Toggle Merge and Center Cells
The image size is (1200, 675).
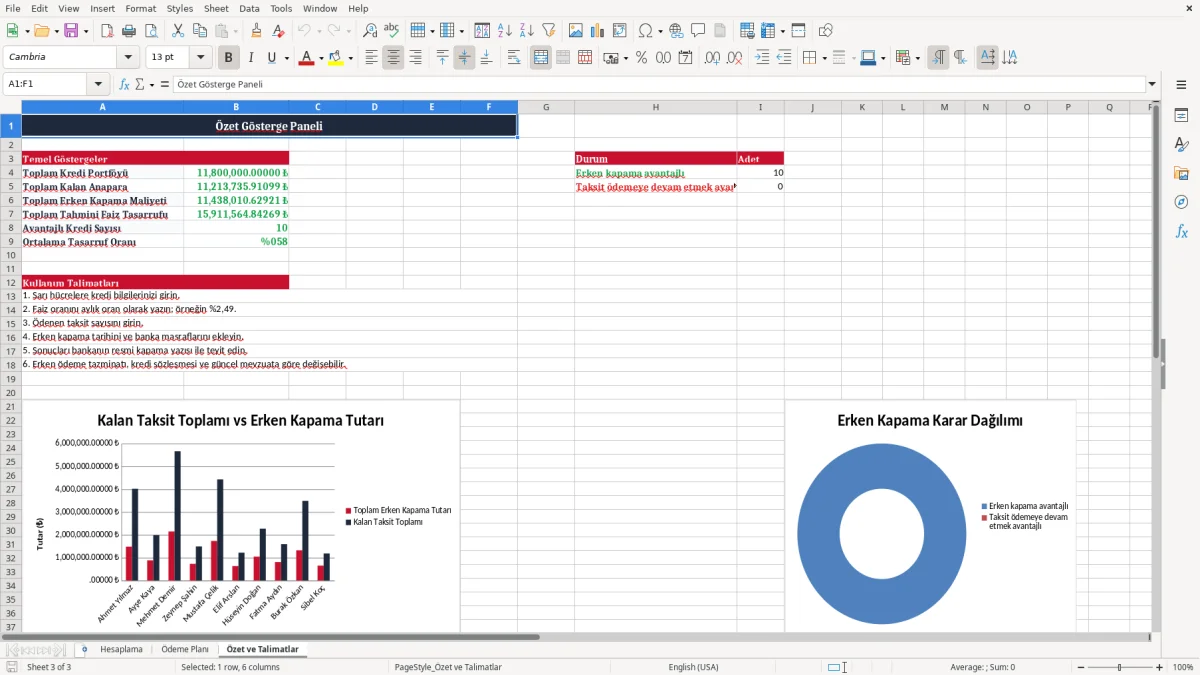(x=541, y=58)
